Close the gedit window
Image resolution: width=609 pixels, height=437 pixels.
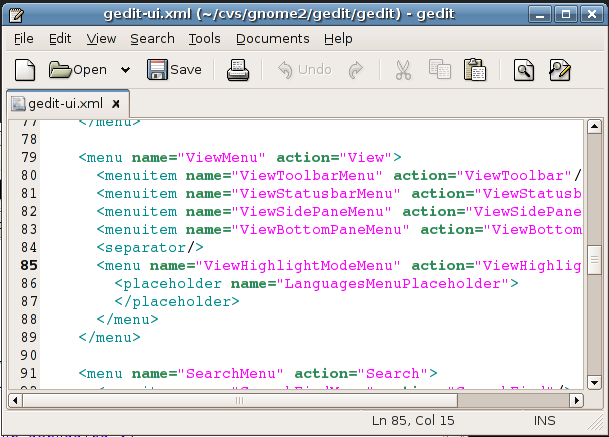pyautogui.click(x=592, y=15)
